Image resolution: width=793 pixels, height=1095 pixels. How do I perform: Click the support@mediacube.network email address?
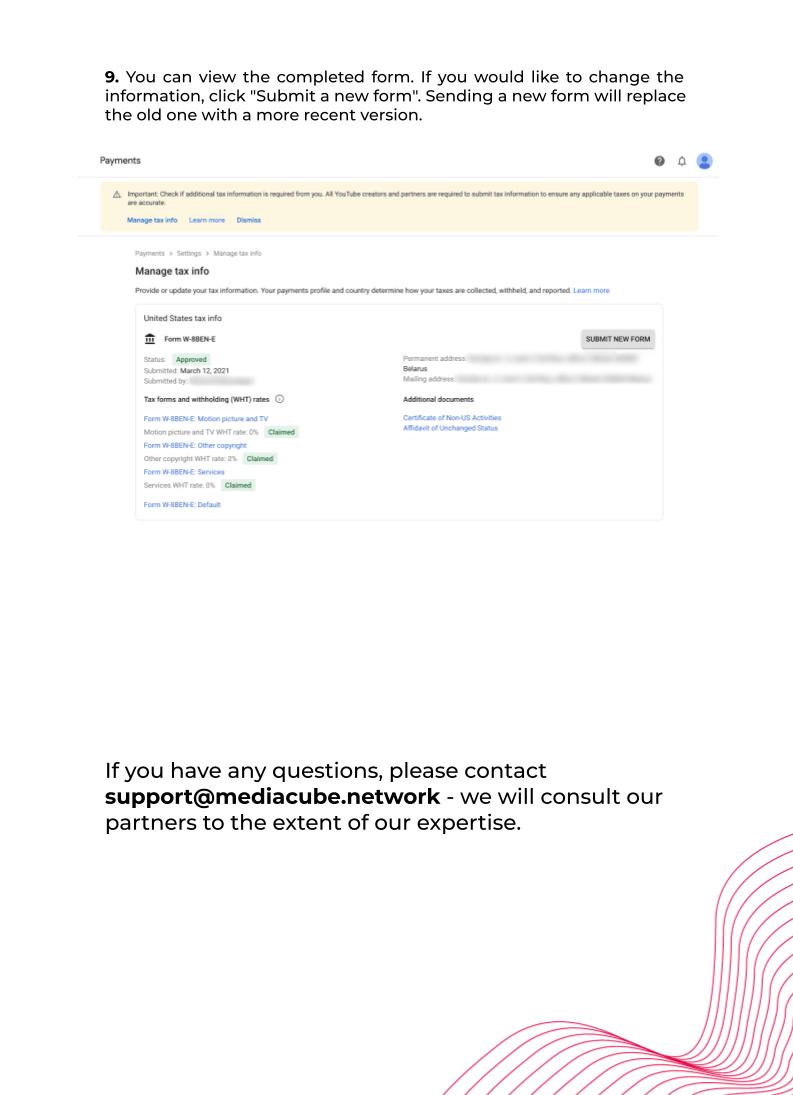[x=272, y=797]
